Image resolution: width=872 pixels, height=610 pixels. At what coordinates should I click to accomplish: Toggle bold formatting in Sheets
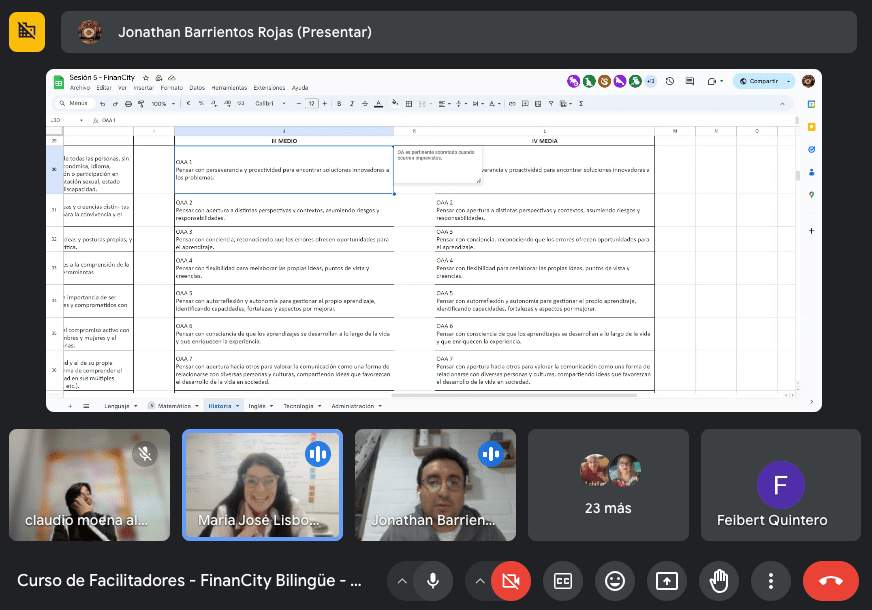click(339, 104)
